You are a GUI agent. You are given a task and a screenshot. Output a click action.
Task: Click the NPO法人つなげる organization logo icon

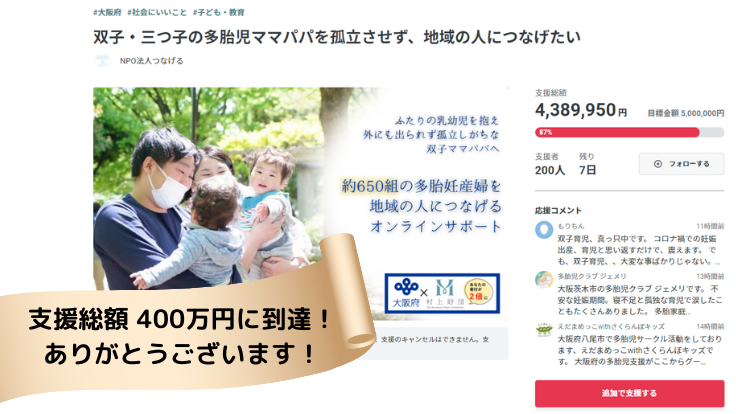point(102,61)
